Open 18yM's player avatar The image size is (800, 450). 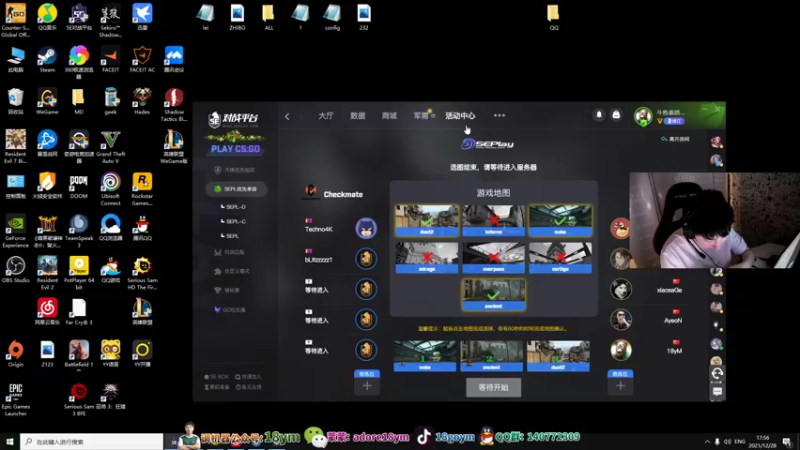point(621,350)
